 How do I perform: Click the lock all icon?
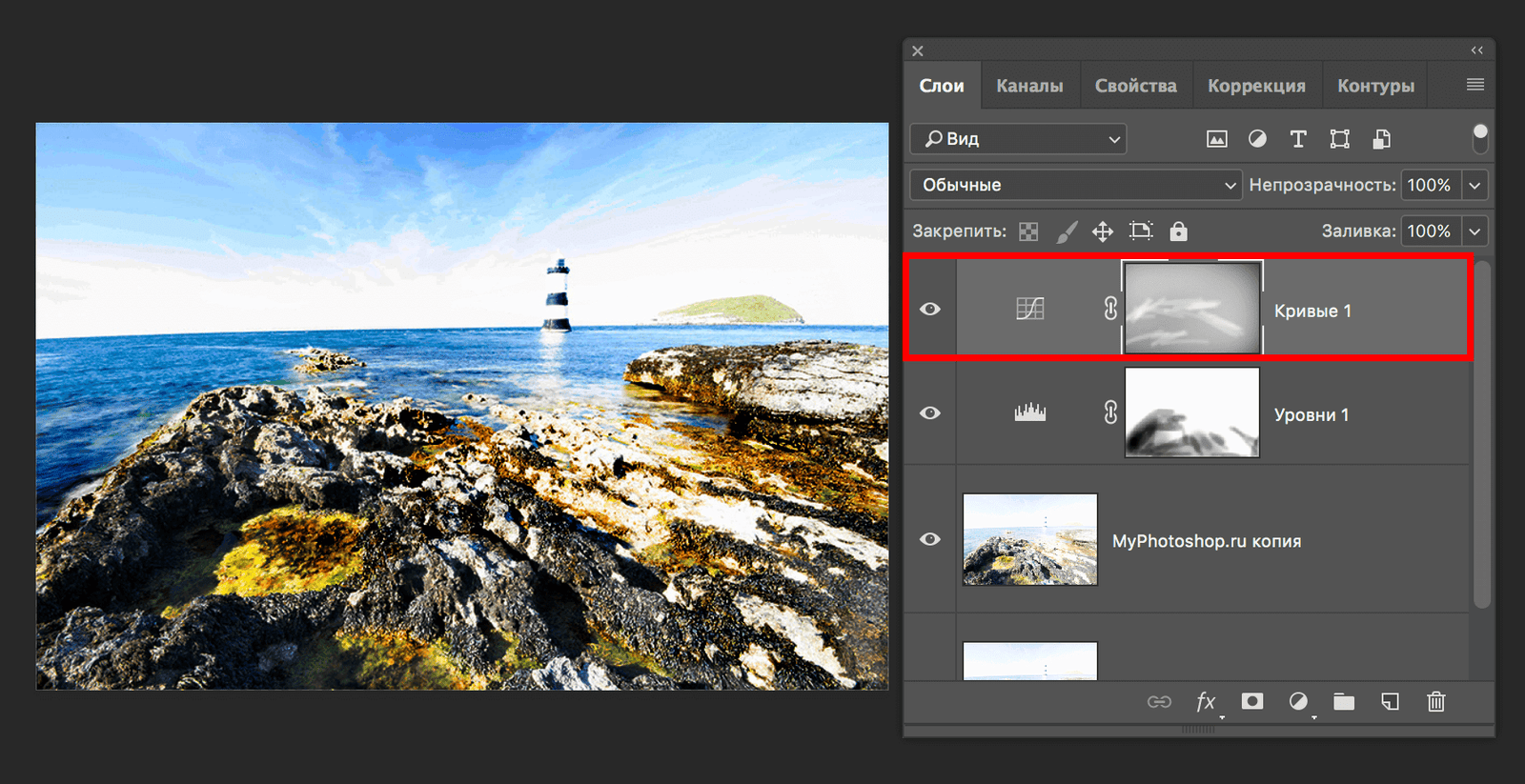click(1178, 231)
